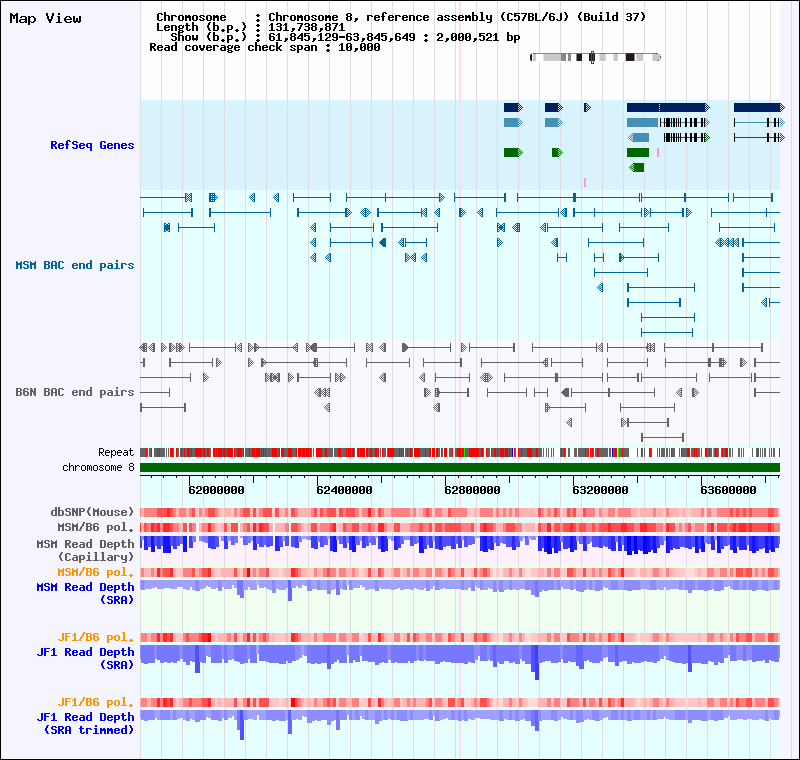The image size is (800, 760).
Task: Click the read coverage span value 10,000
Action: pos(359,47)
